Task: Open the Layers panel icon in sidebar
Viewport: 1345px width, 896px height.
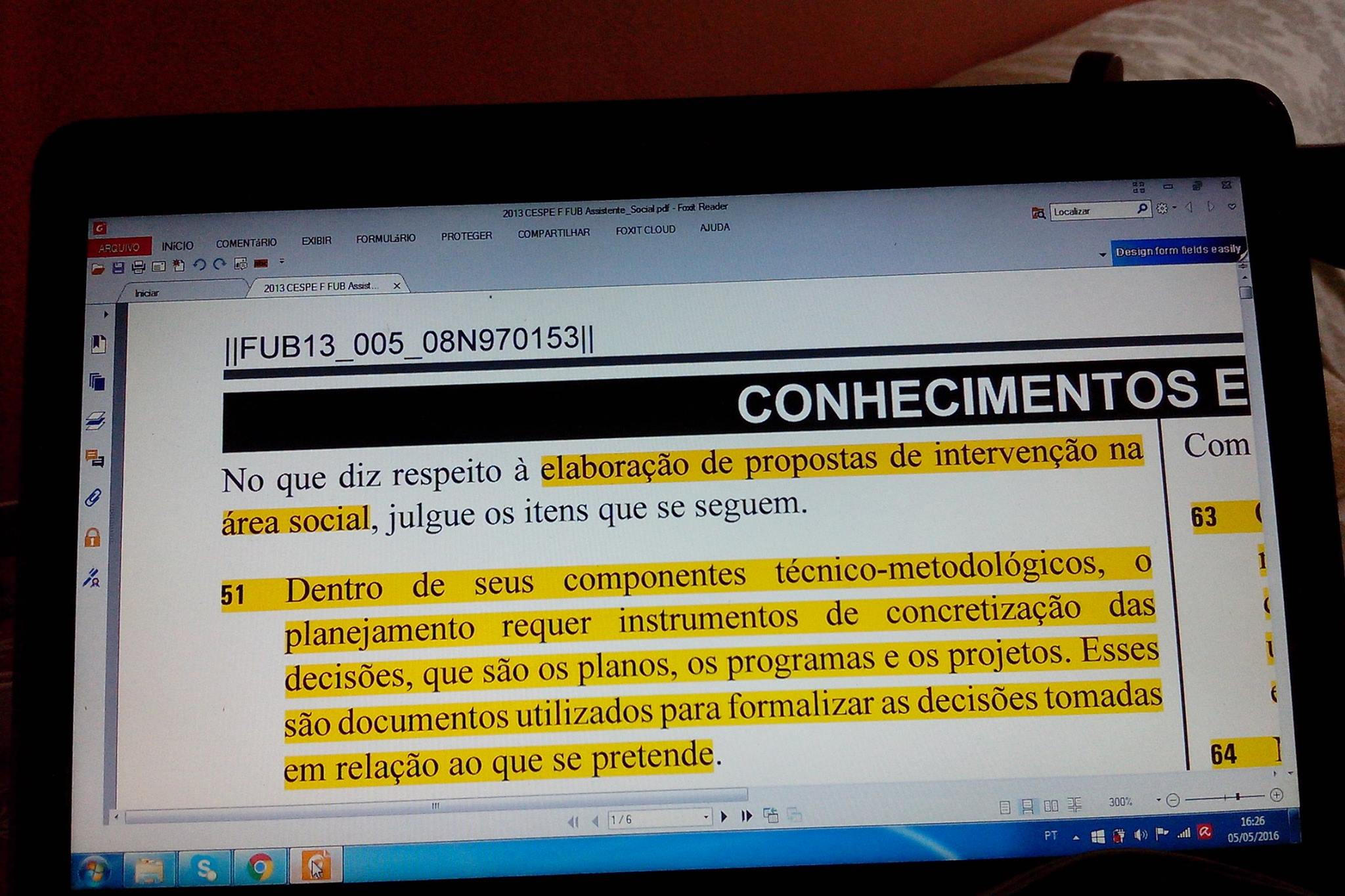Action: click(x=95, y=421)
